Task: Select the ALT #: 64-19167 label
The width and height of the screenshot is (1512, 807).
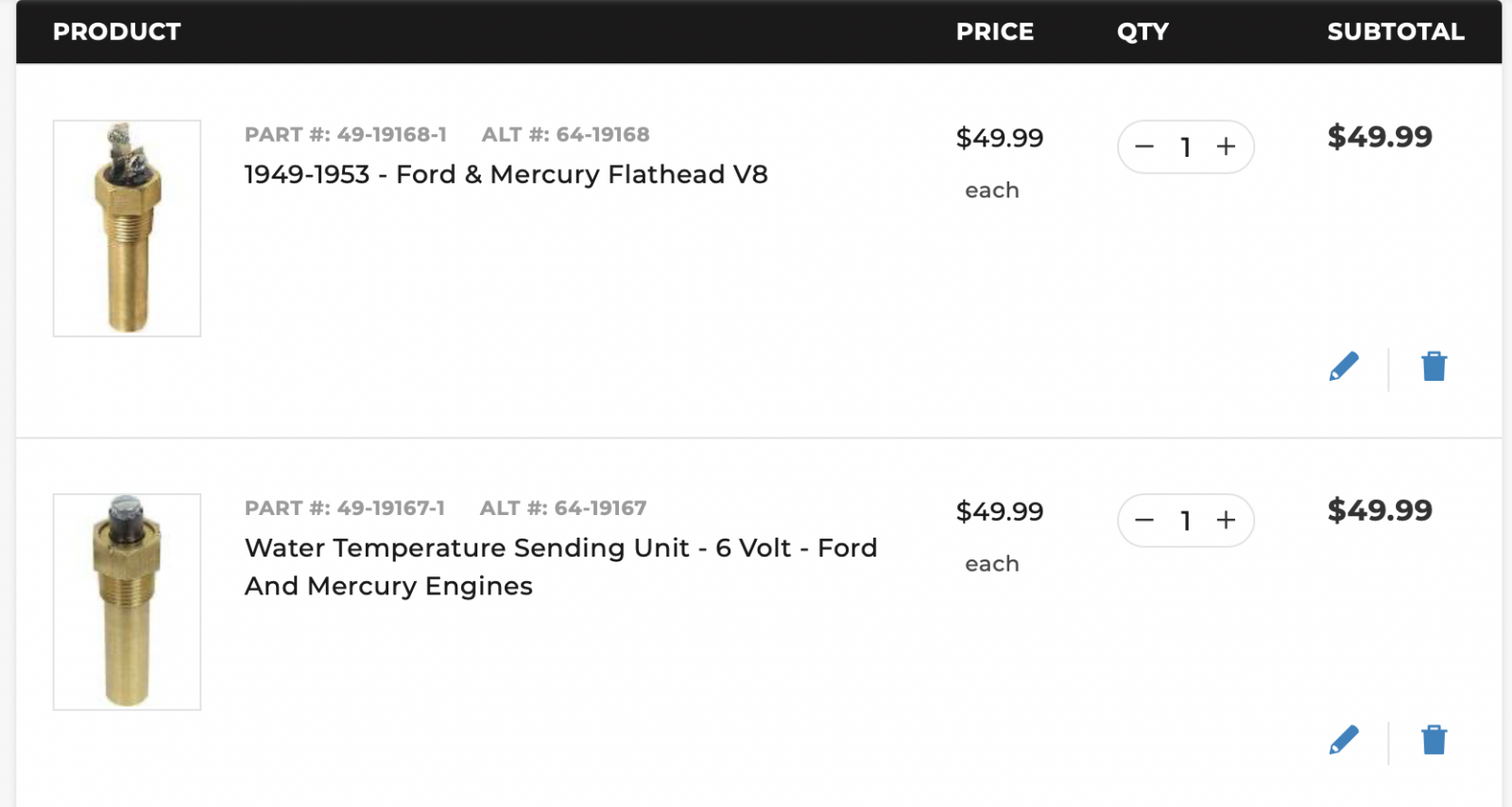Action: click(x=563, y=507)
